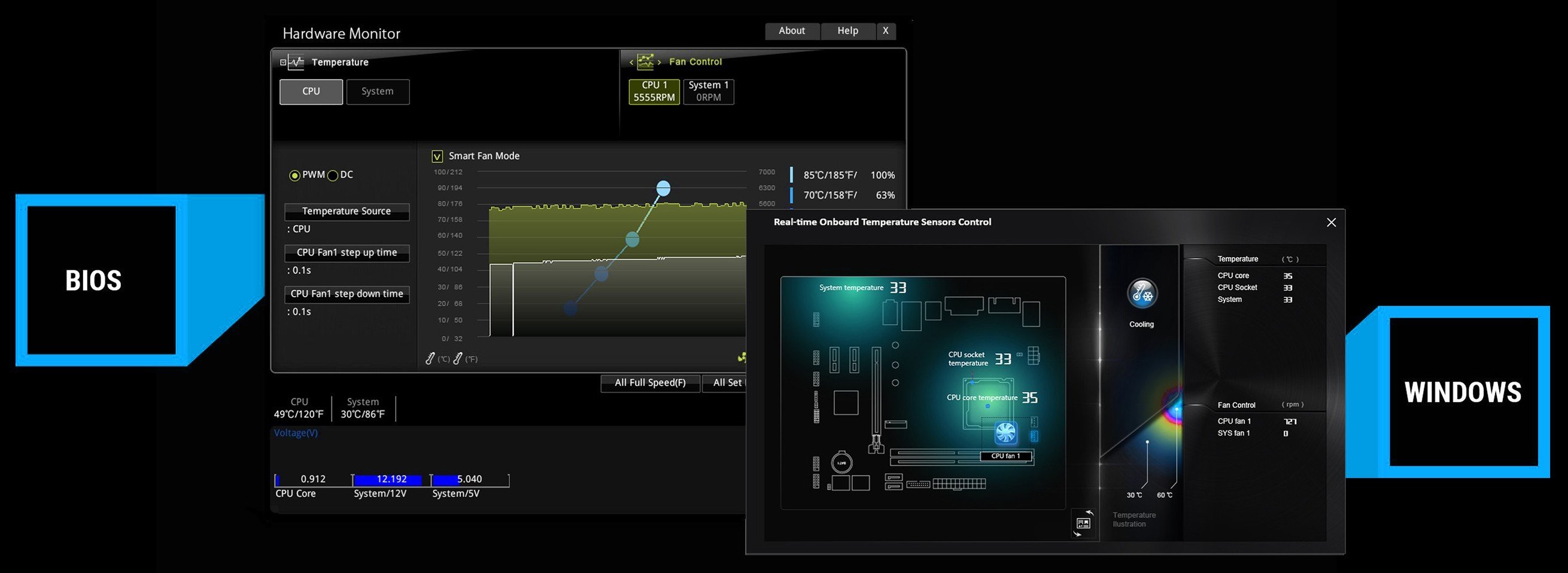
Task: Click the blue CPU fan icon on motherboard
Action: coord(1005,432)
